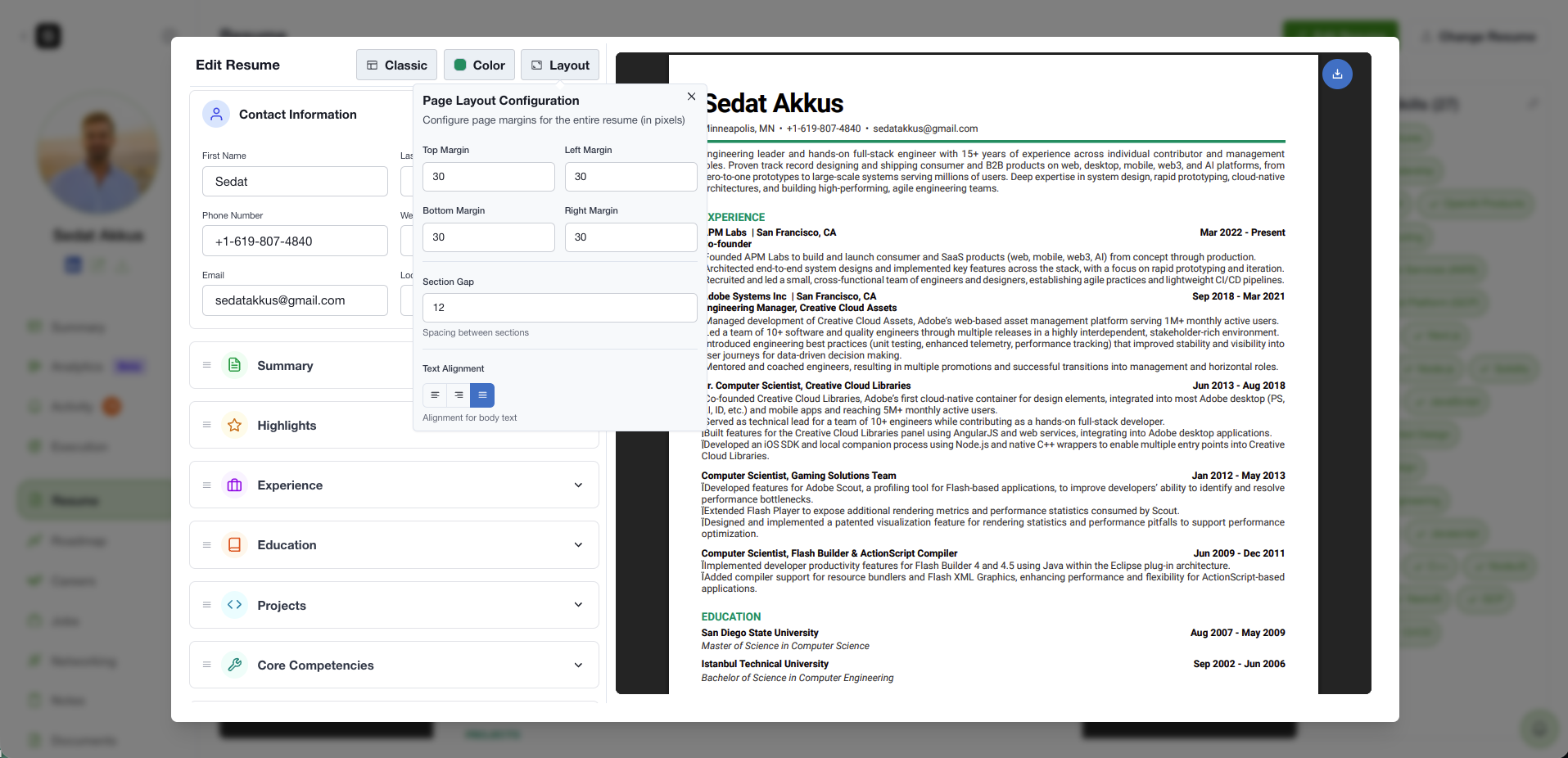Click the Summary section document icon
The image size is (1568, 758).
pos(234,365)
